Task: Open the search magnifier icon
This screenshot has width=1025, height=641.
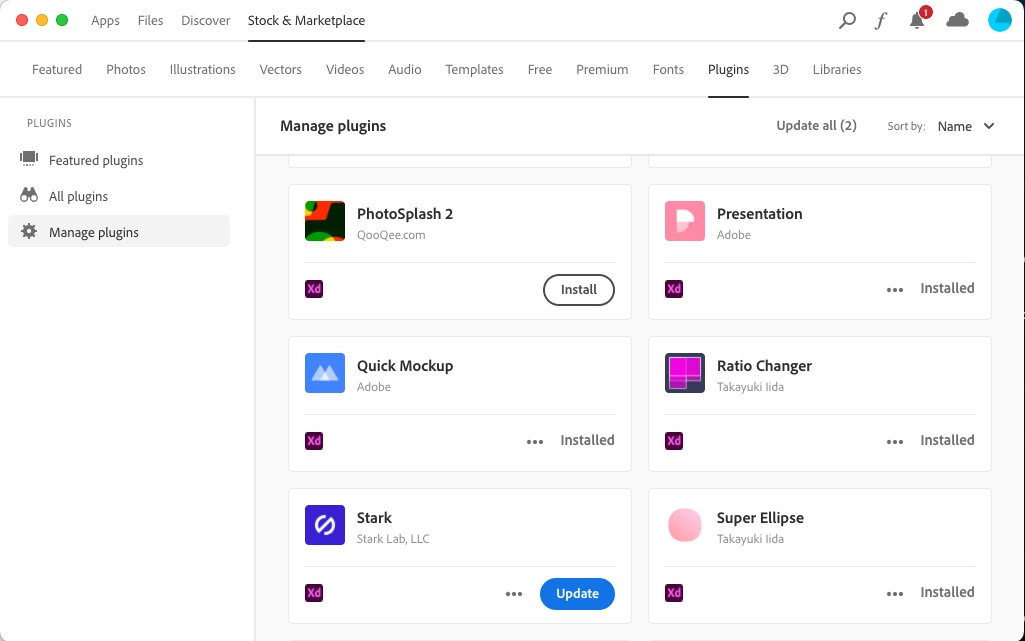Action: point(847,20)
